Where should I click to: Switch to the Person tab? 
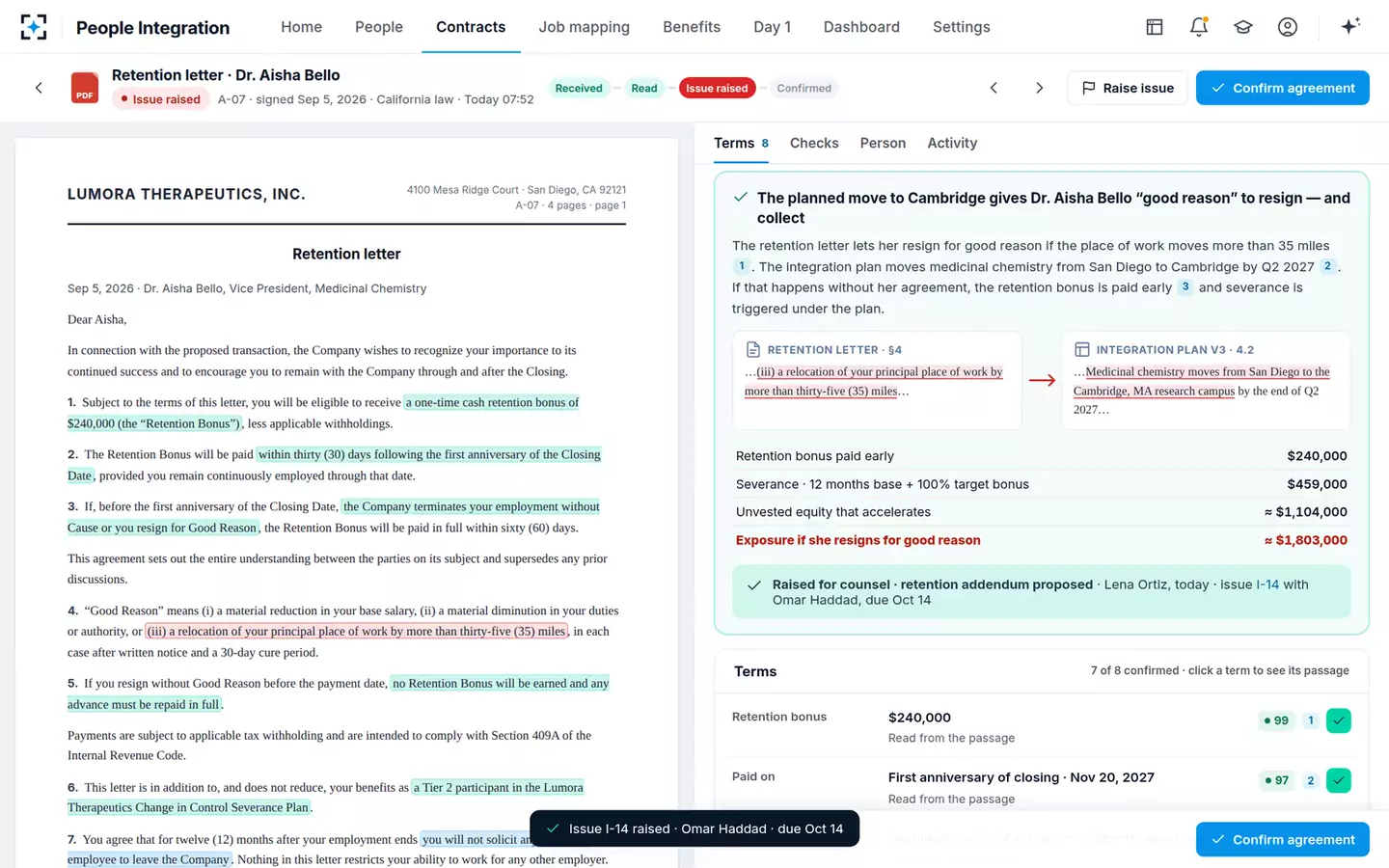pos(883,143)
